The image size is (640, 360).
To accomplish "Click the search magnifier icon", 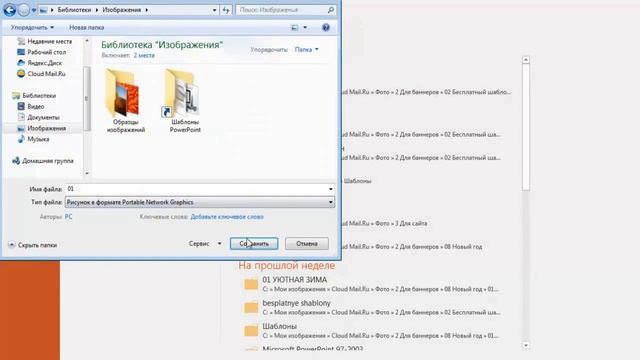I will point(331,10).
